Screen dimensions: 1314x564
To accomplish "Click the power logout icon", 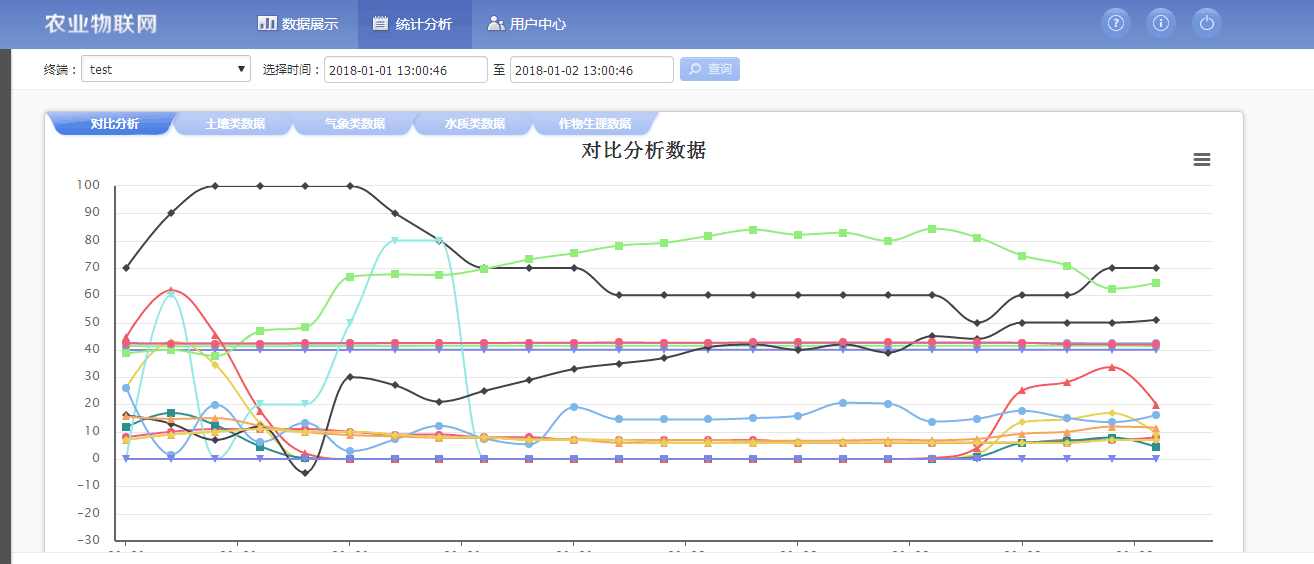I will pyautogui.click(x=1206, y=23).
